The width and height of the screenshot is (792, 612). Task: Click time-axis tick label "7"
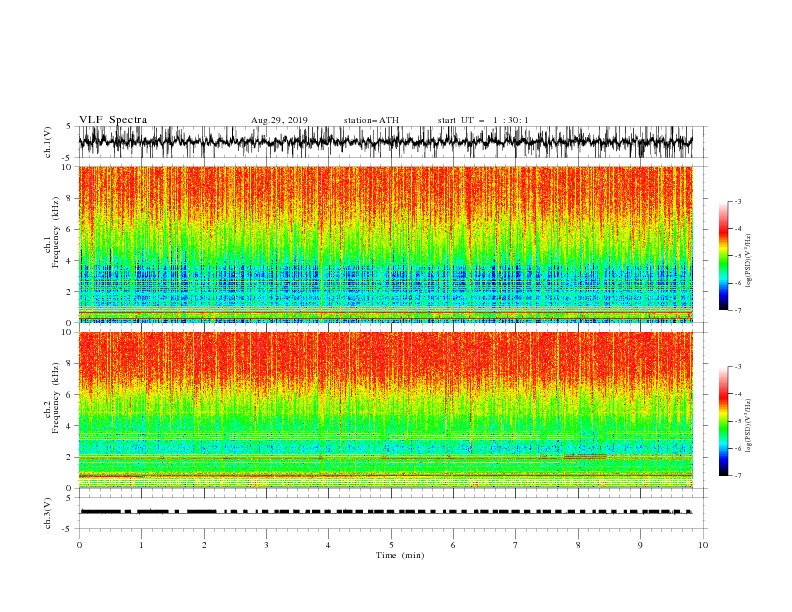click(x=516, y=545)
